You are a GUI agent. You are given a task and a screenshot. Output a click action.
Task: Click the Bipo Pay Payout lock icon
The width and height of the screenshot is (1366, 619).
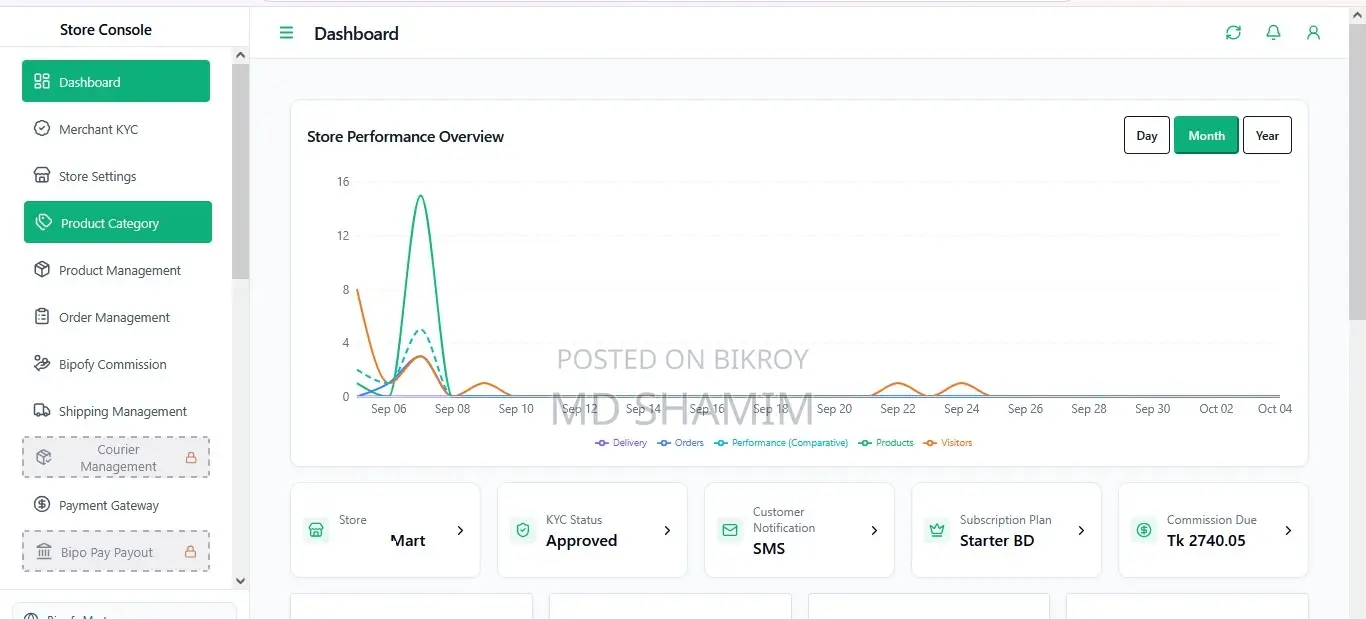coord(190,552)
